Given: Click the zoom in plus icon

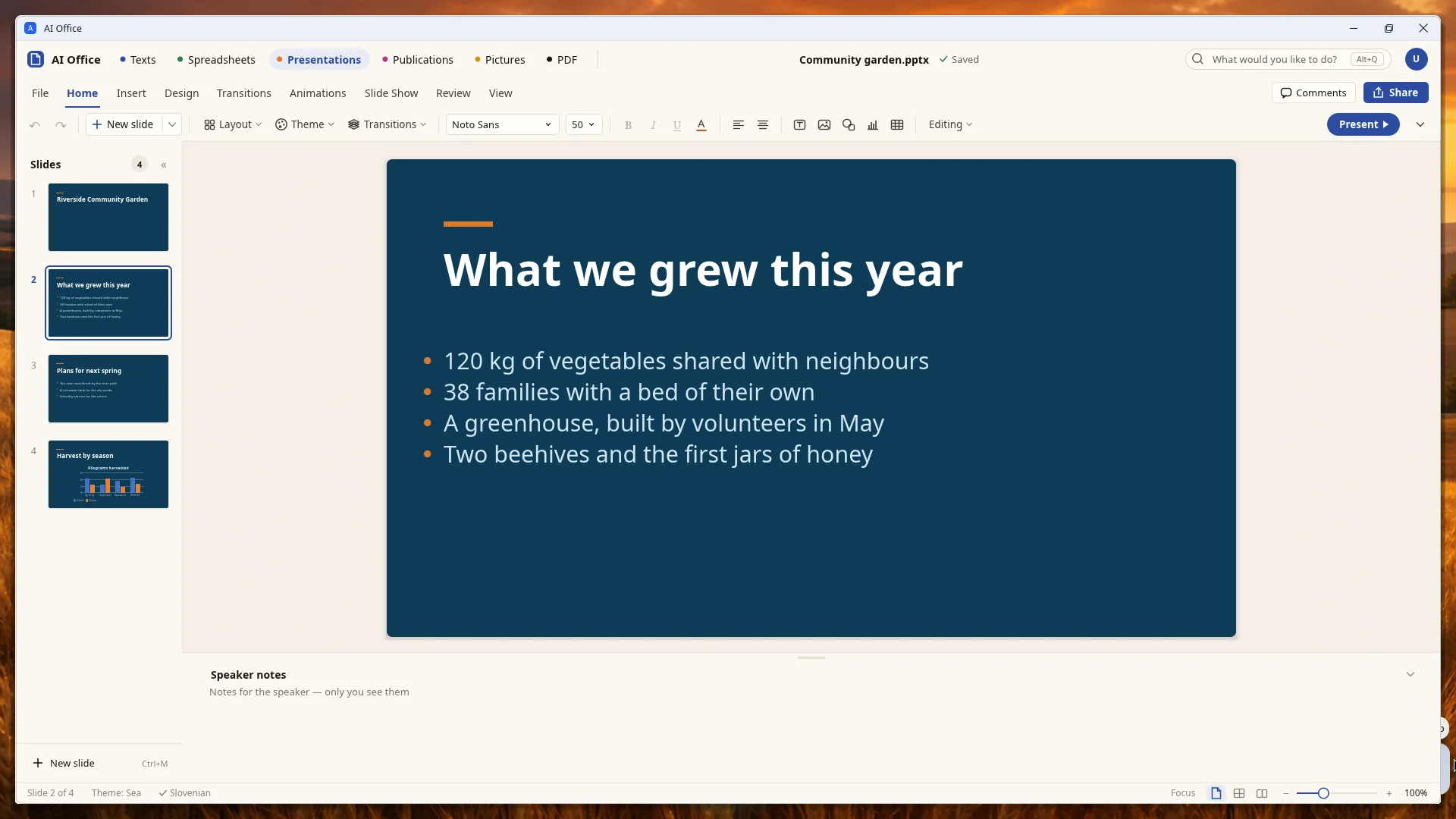Looking at the screenshot, I should point(1389,793).
